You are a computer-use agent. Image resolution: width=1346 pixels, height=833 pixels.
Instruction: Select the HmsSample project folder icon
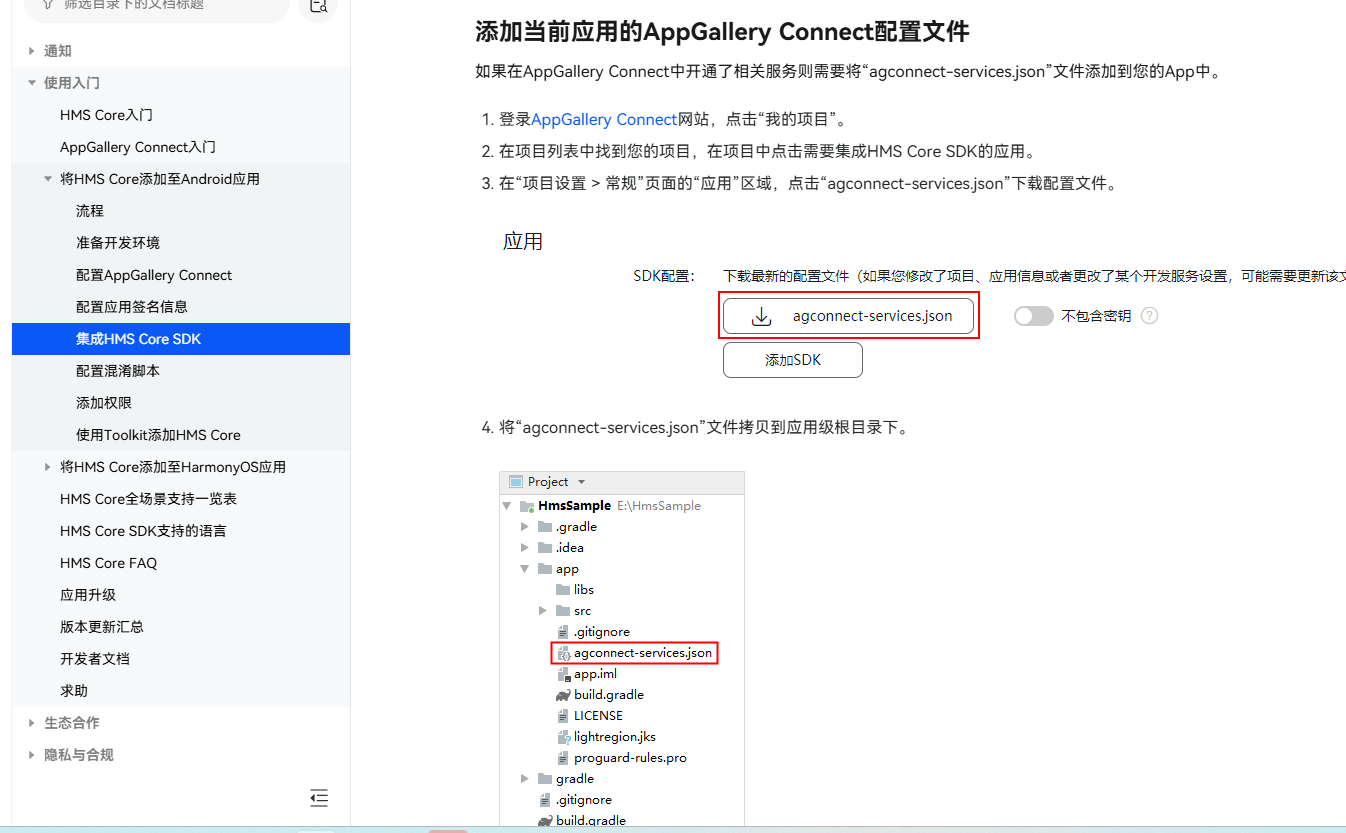click(x=527, y=506)
